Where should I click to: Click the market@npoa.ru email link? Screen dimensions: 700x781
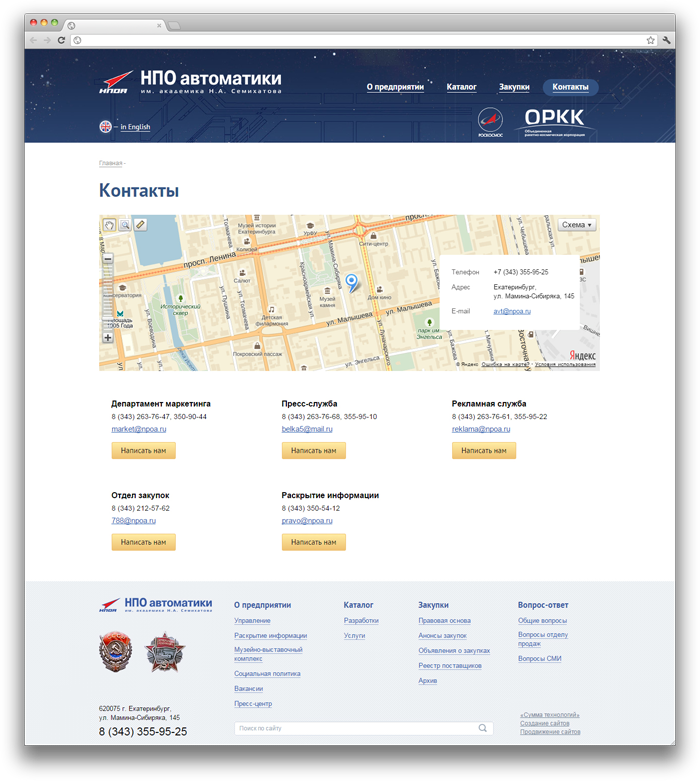pos(139,429)
